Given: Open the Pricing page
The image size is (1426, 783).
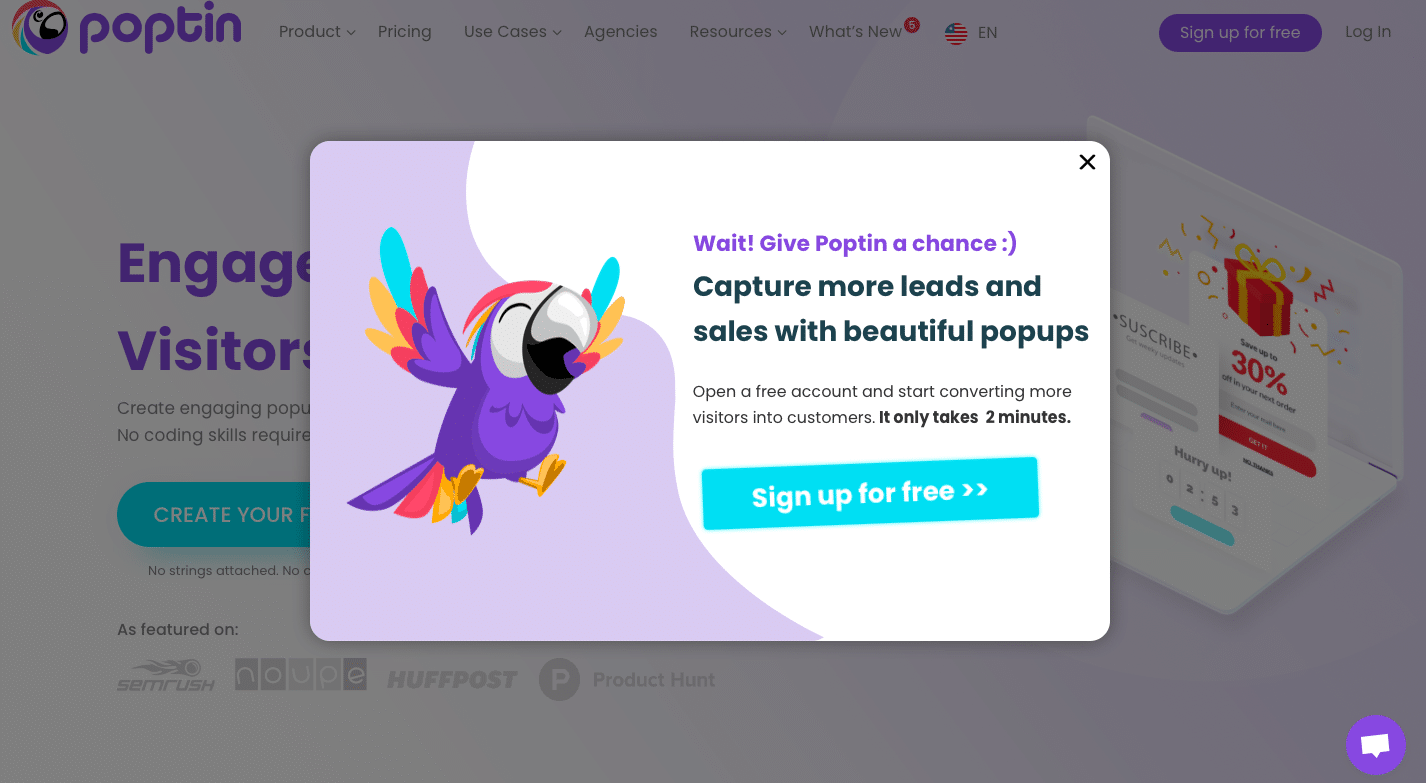Looking at the screenshot, I should tap(405, 32).
